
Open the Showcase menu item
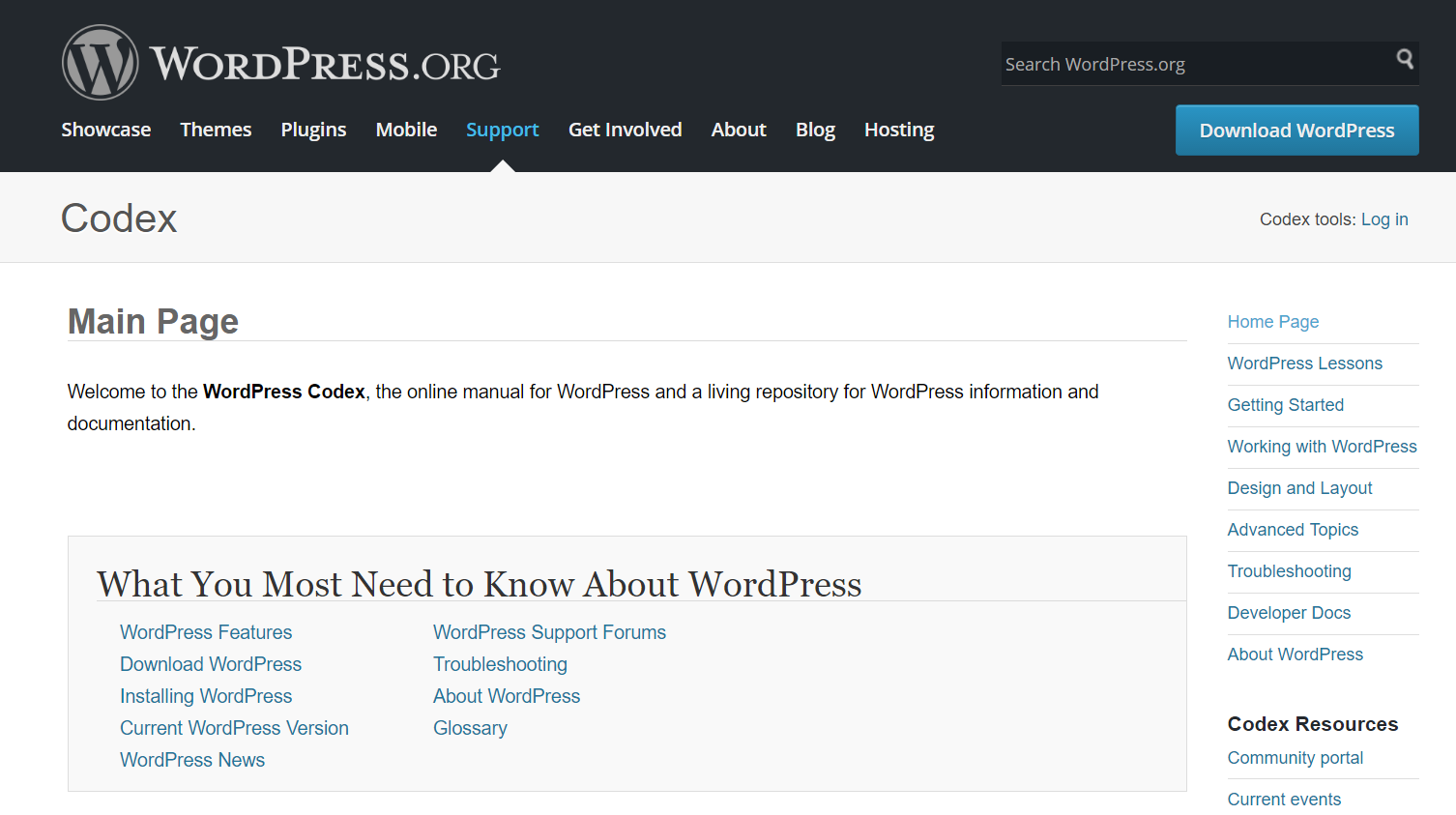(x=106, y=130)
